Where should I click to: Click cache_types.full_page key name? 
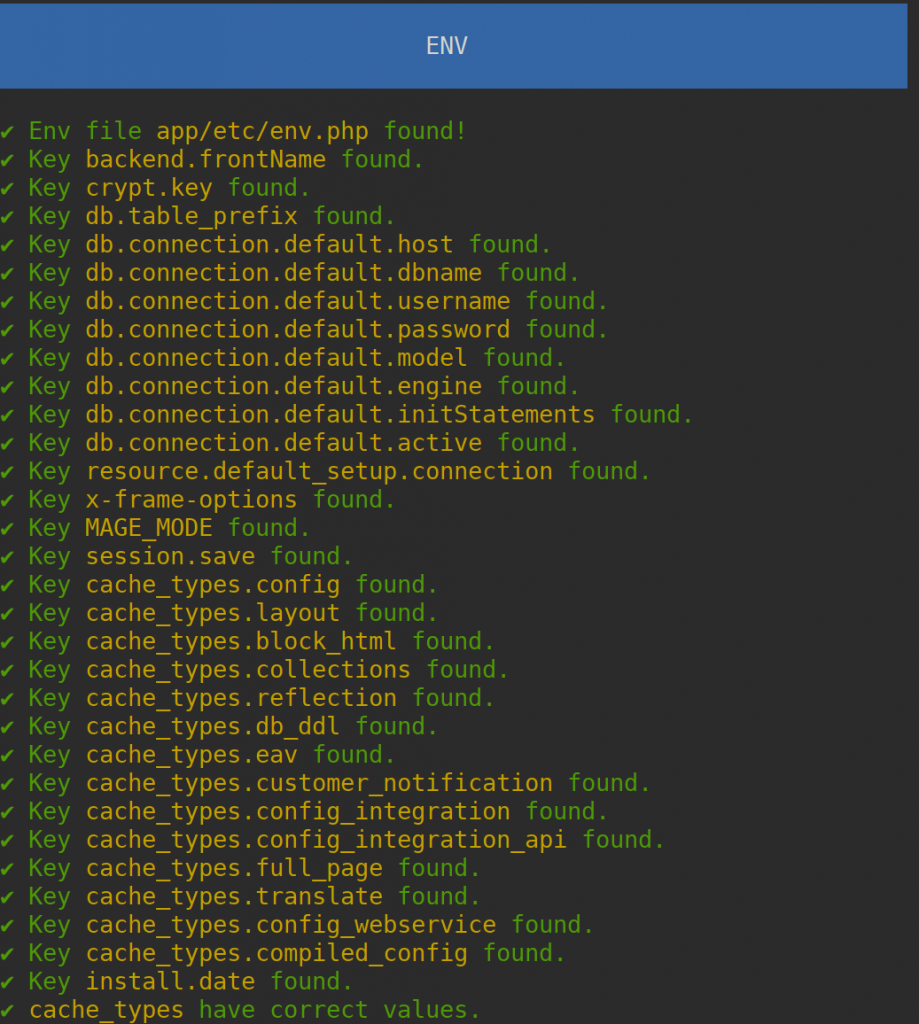pos(234,868)
